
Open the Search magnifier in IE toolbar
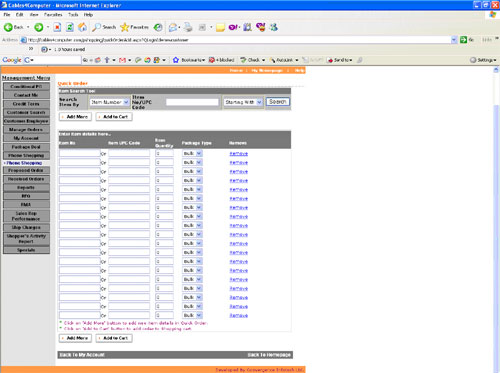click(104, 27)
